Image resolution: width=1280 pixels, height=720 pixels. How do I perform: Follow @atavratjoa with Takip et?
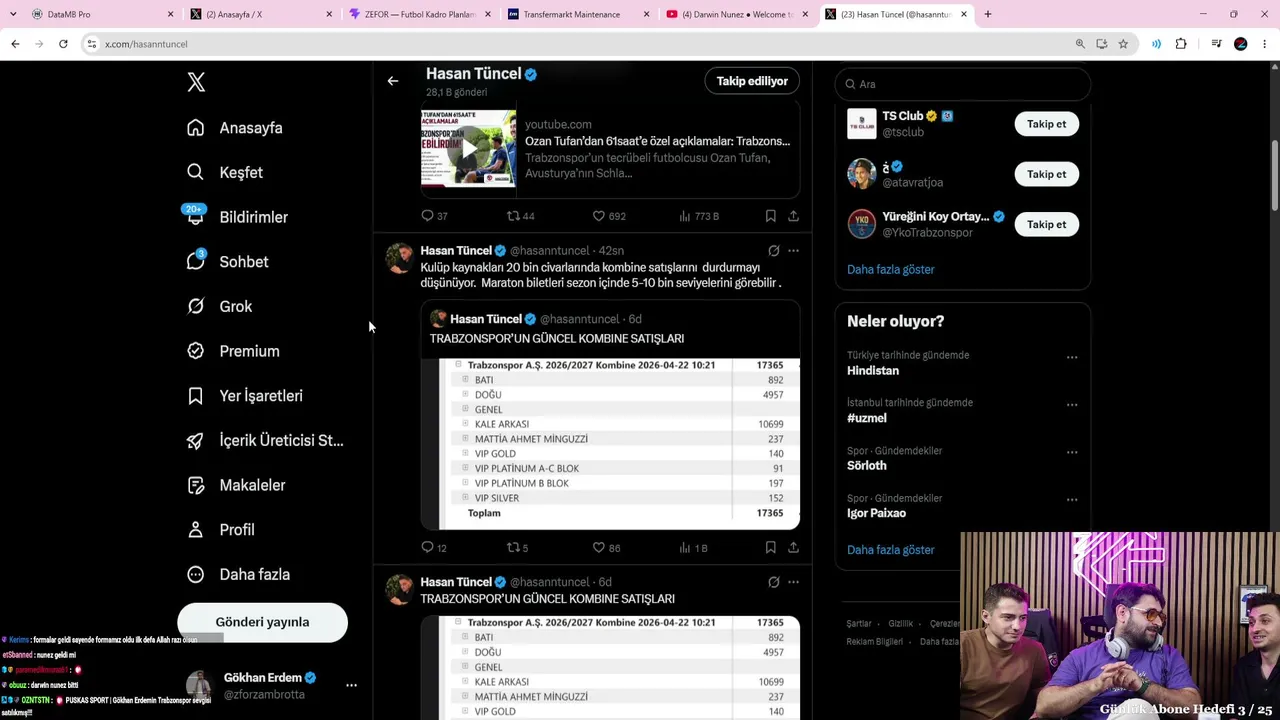click(x=1047, y=174)
